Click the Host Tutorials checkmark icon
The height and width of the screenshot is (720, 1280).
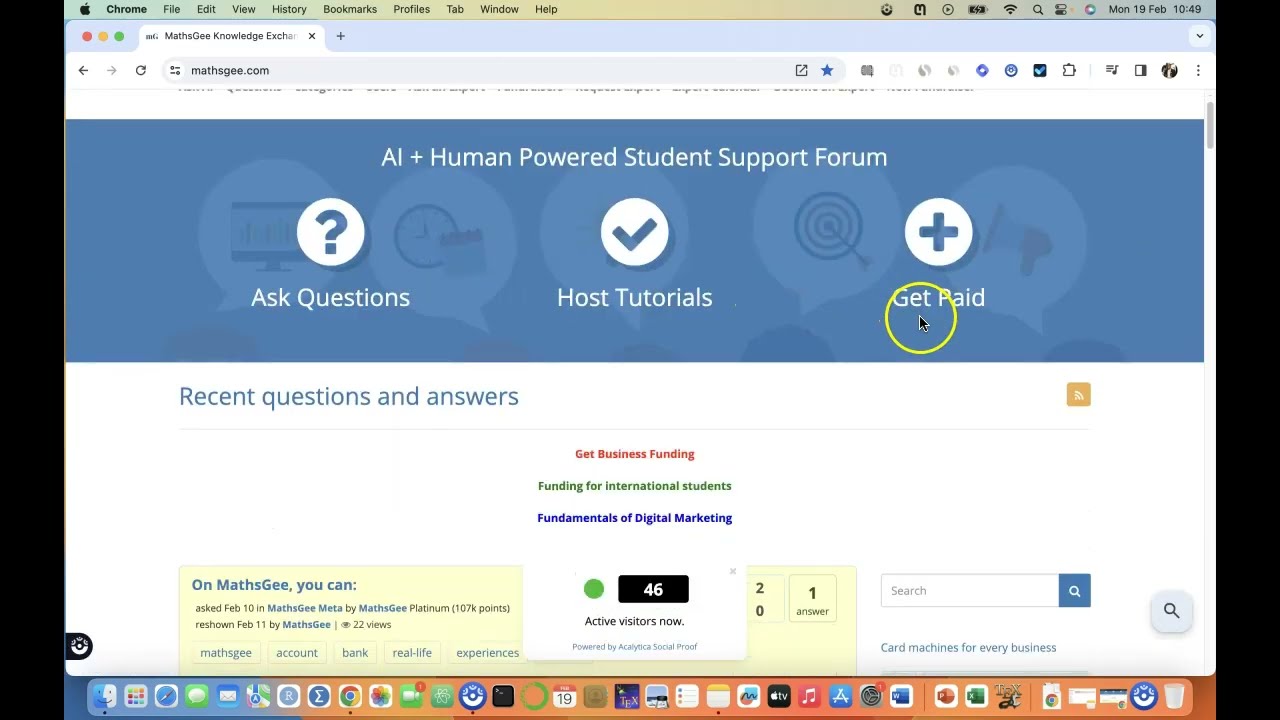coord(634,232)
